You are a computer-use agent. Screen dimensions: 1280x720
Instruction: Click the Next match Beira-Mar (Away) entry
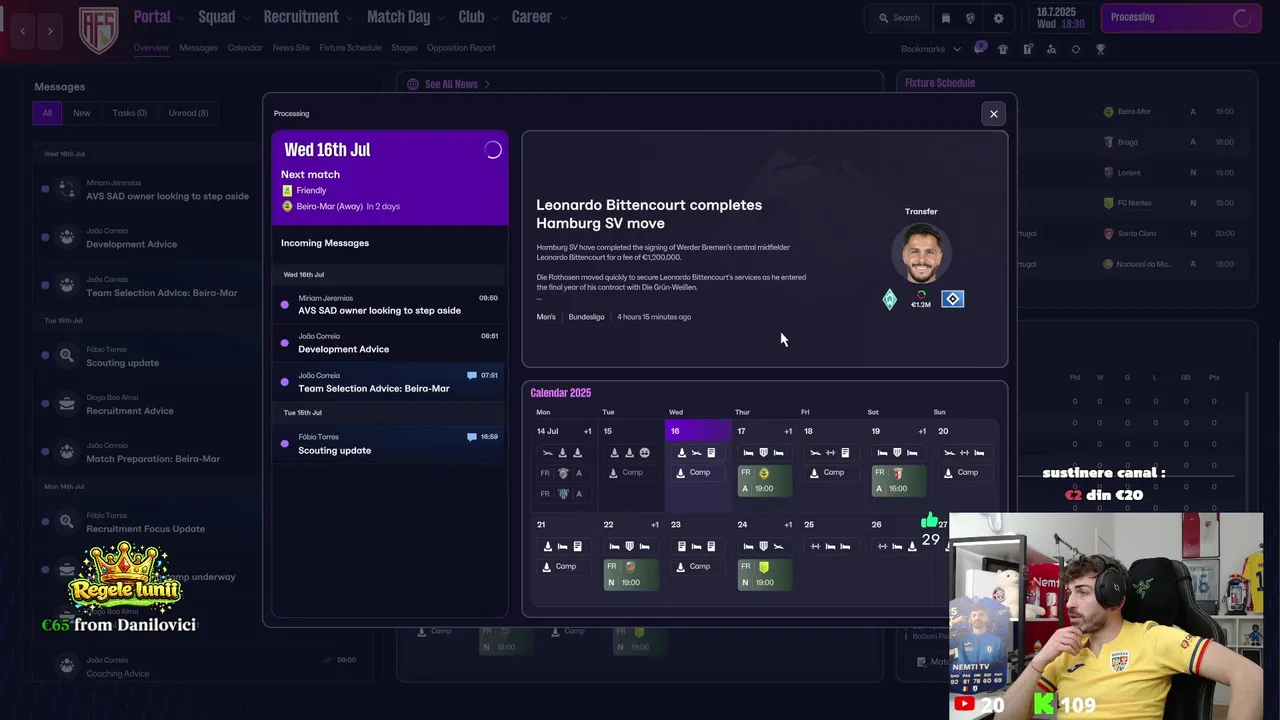click(x=340, y=206)
